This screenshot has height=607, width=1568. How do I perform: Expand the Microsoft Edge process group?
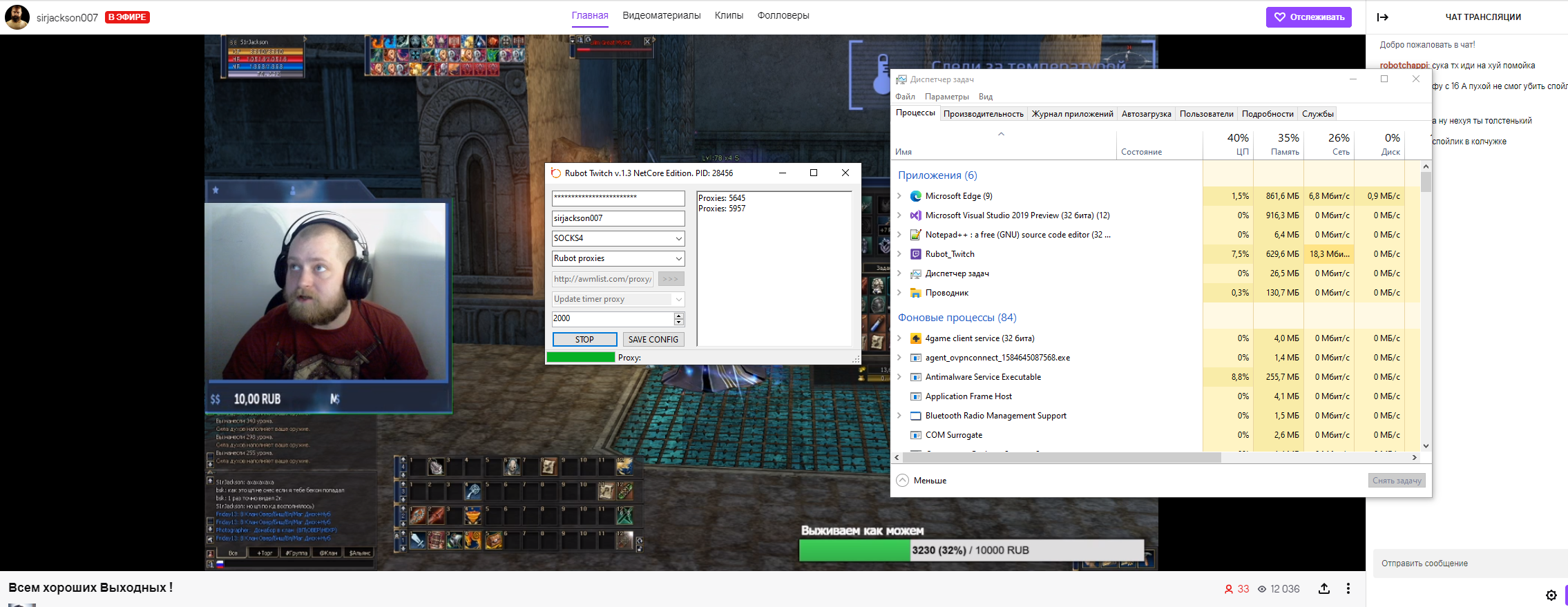coord(899,196)
